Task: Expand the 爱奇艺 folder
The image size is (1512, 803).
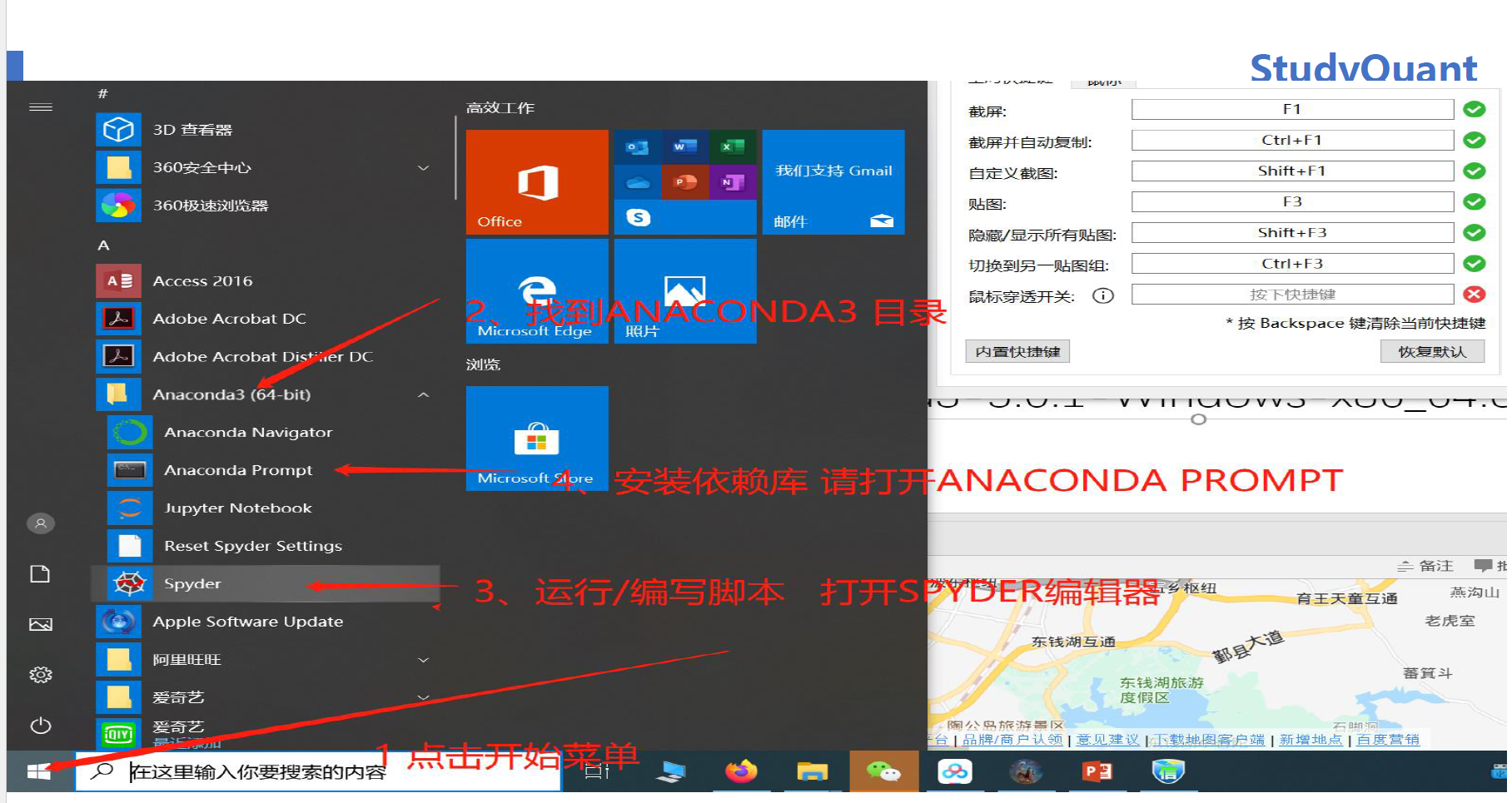Action: pyautogui.click(x=423, y=697)
